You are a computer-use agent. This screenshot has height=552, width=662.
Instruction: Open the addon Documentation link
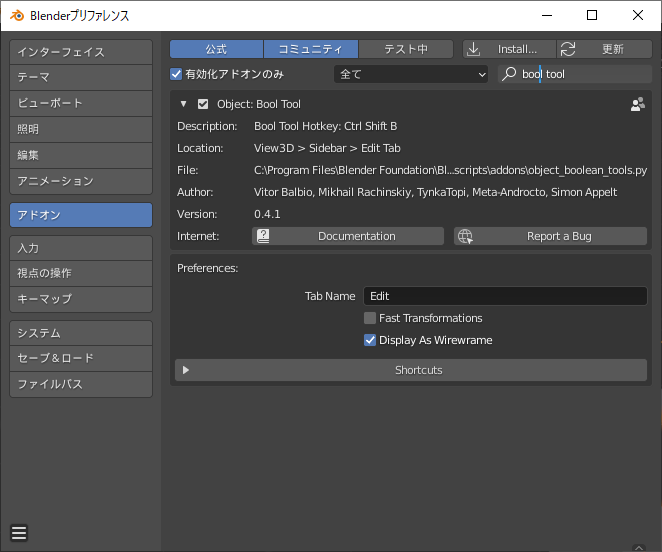[348, 236]
